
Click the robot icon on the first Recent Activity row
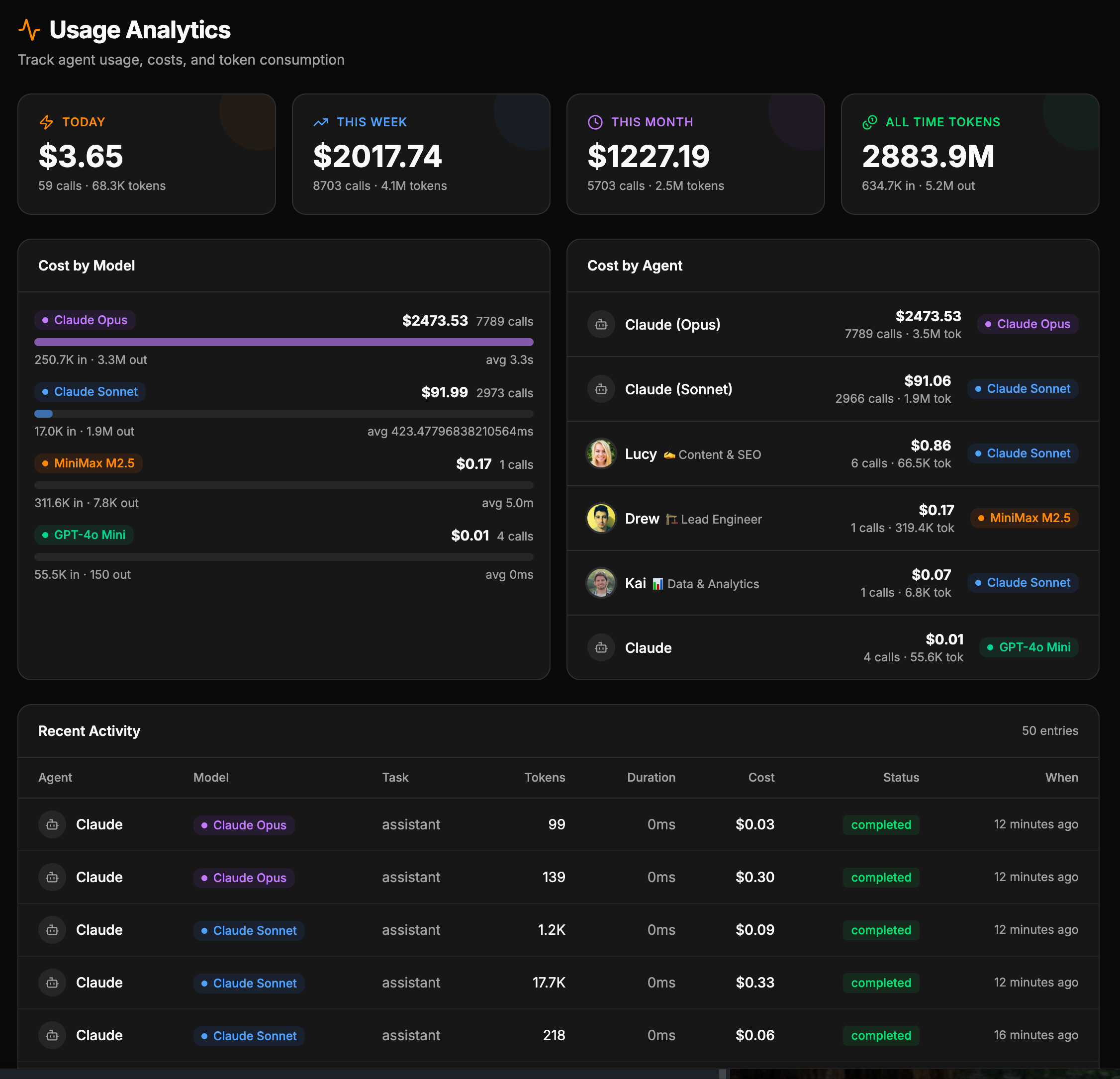point(52,824)
